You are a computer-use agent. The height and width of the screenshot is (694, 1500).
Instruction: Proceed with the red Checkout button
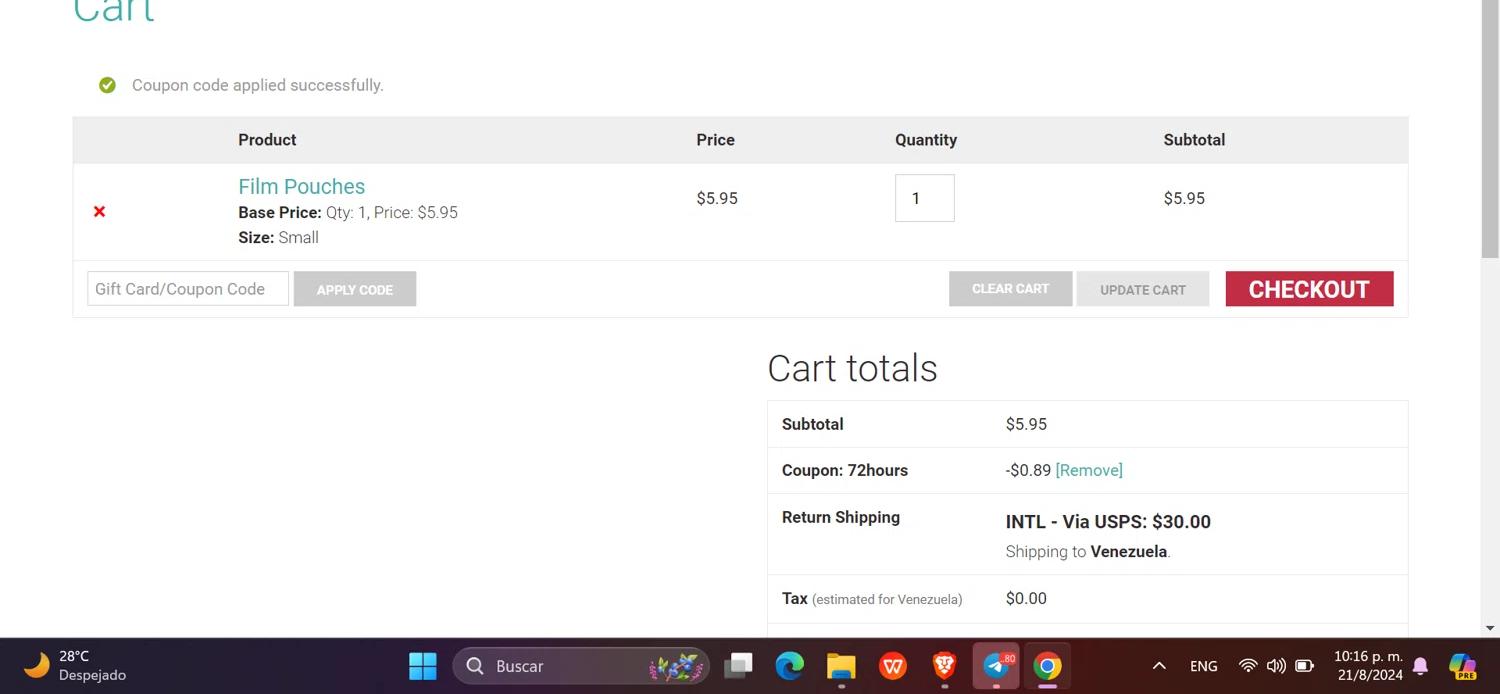click(x=1308, y=289)
